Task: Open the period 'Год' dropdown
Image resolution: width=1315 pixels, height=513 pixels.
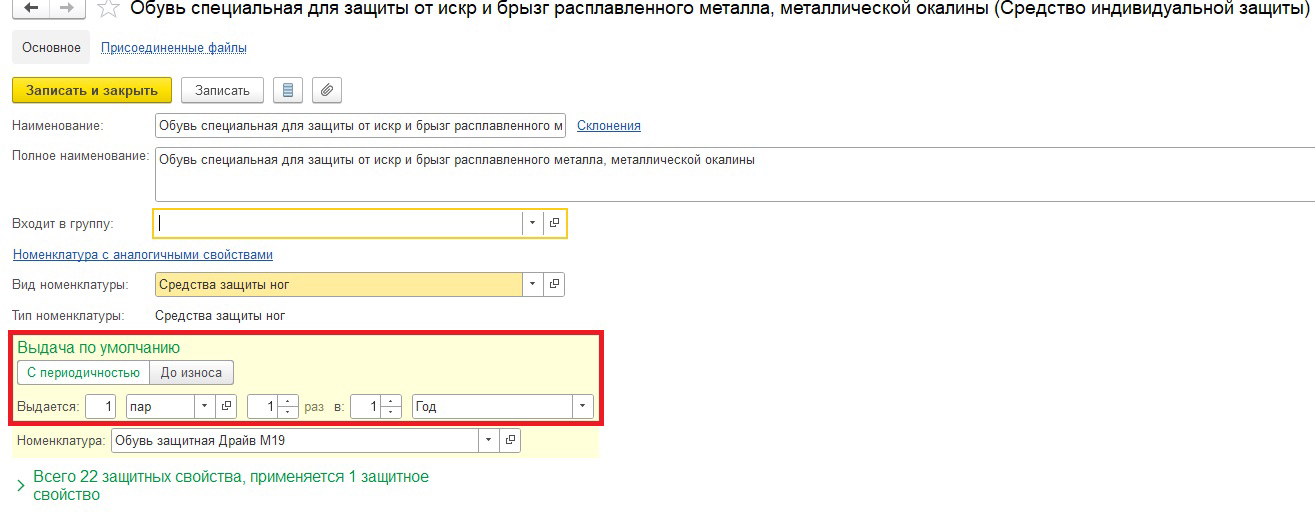Action: tap(583, 407)
